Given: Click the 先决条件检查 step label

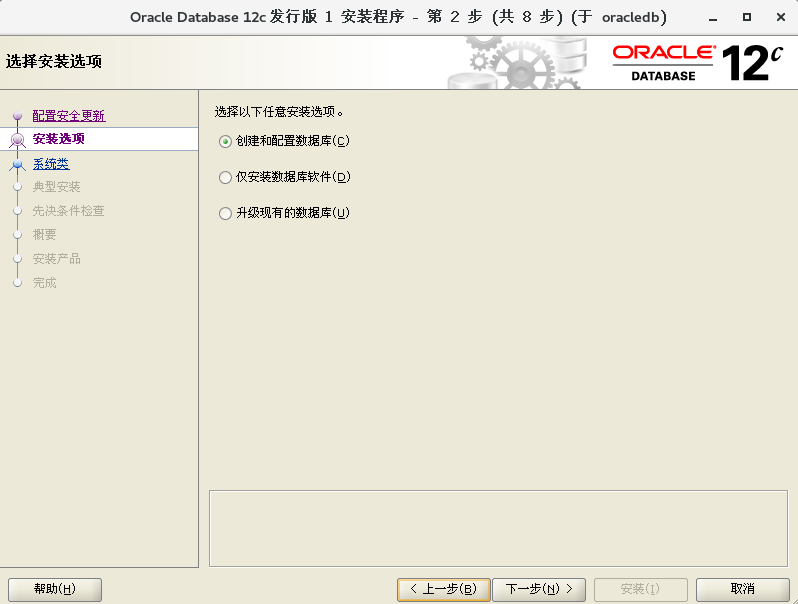Looking at the screenshot, I should (68, 211).
